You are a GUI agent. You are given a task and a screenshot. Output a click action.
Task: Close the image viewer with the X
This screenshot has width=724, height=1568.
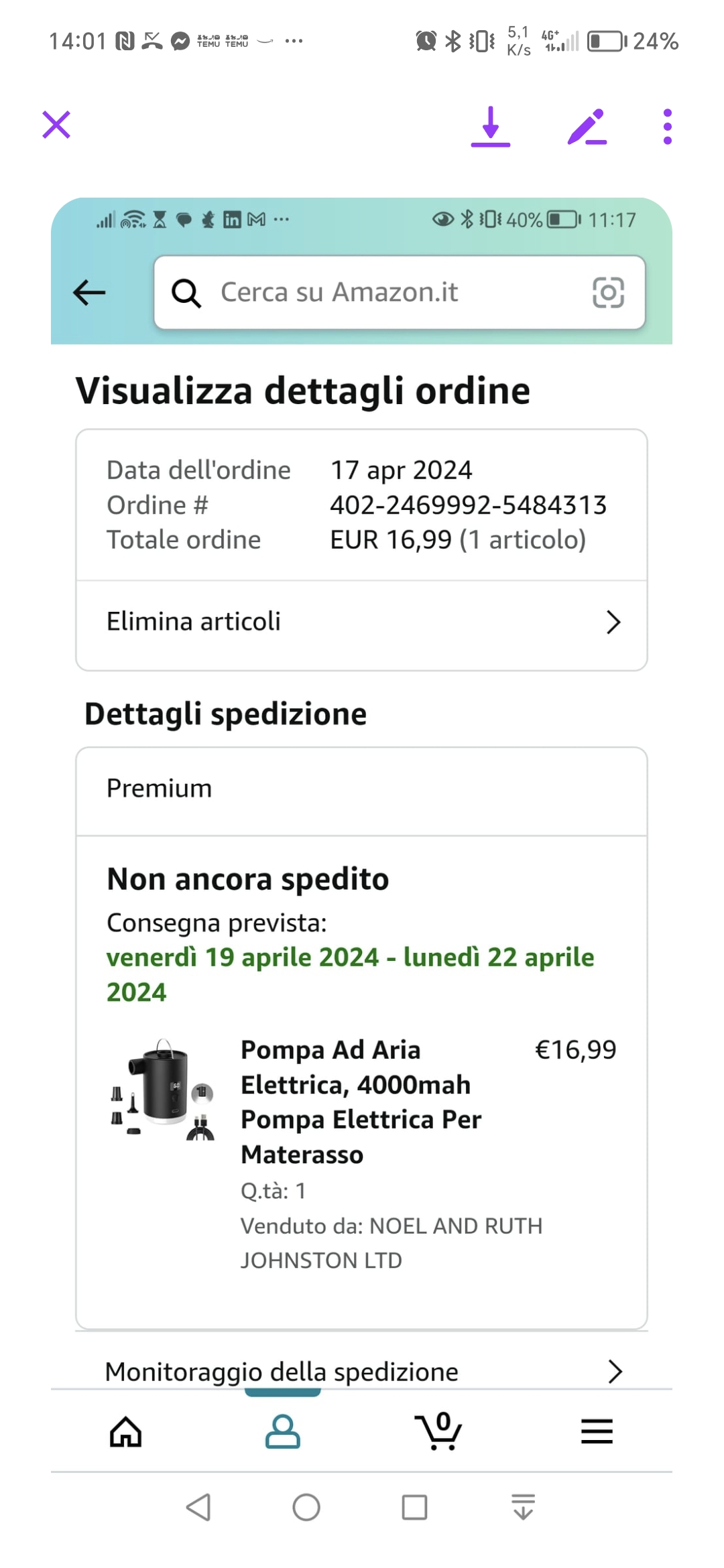[56, 125]
